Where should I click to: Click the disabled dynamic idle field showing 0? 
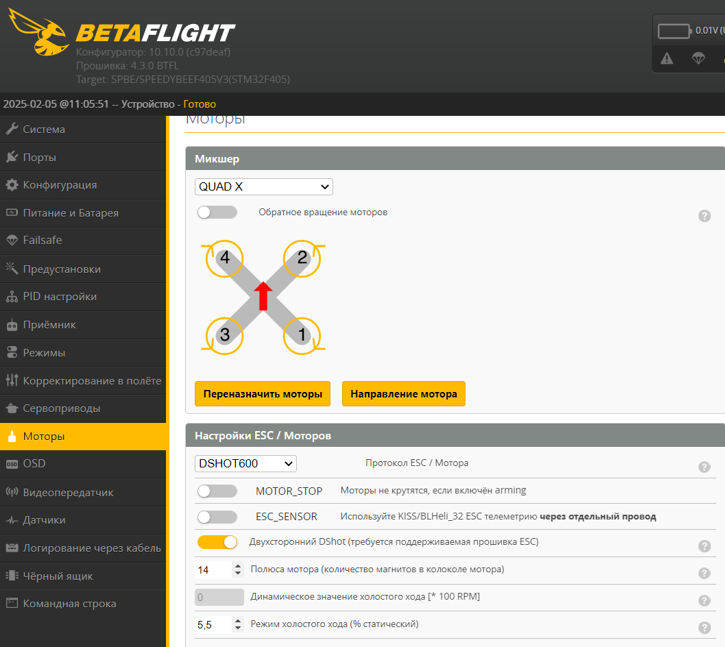[x=219, y=597]
